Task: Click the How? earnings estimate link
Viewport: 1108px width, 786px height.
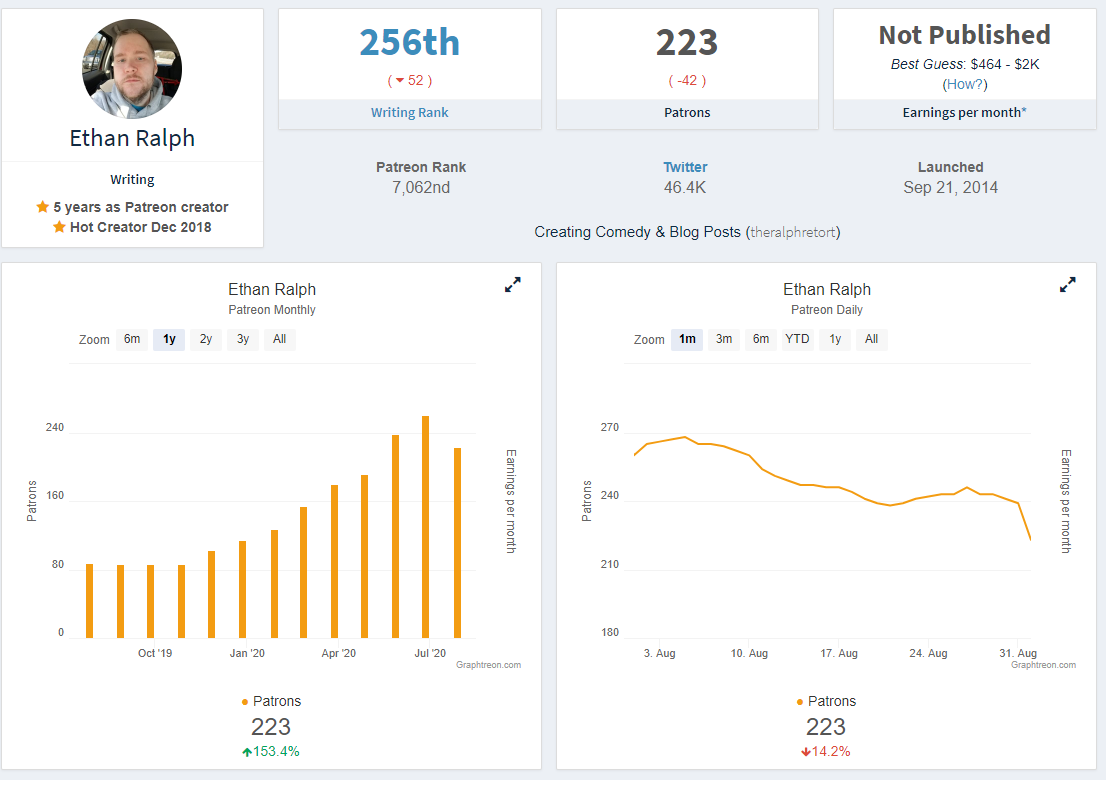Action: pyautogui.click(x=965, y=84)
